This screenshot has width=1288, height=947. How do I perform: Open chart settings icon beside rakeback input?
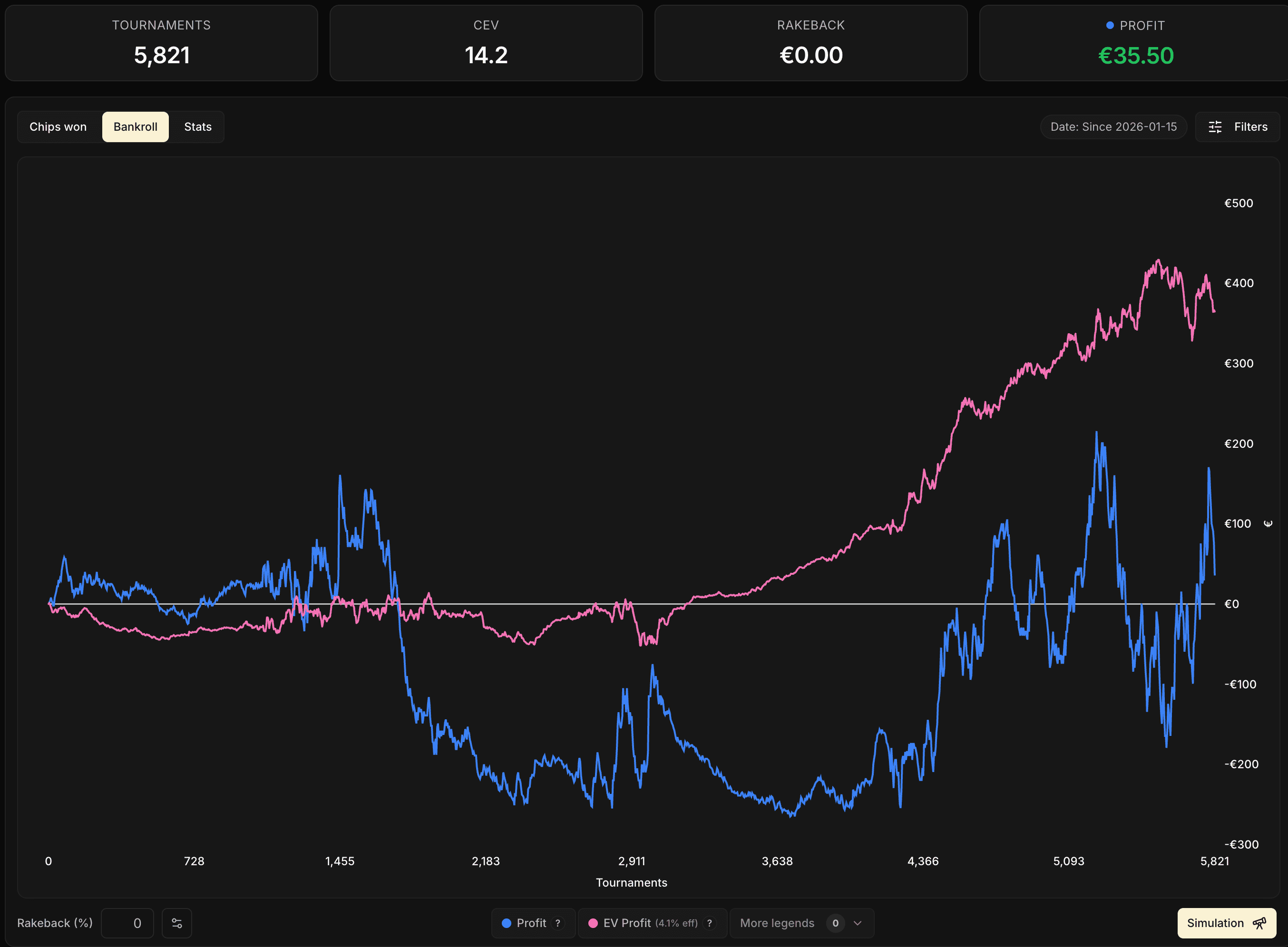point(176,923)
